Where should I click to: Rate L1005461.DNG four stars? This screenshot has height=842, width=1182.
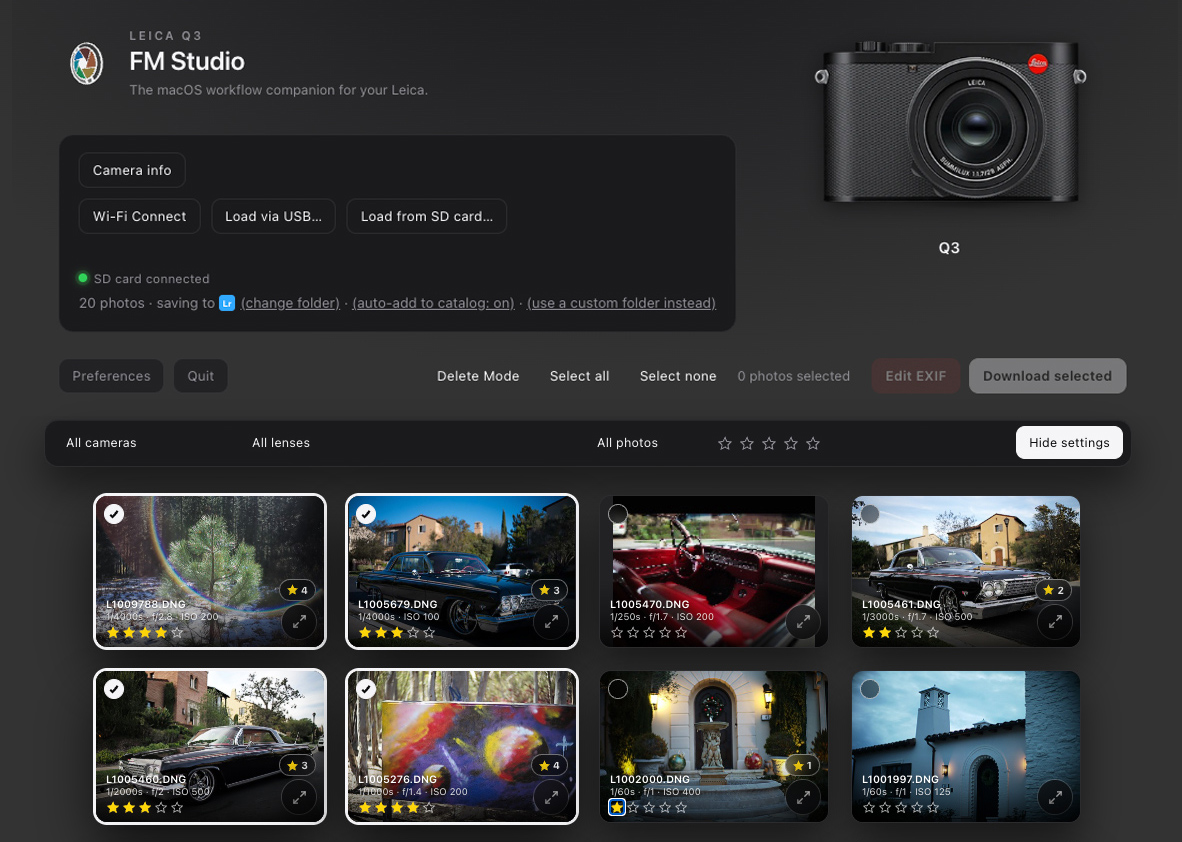pyautogui.click(x=917, y=633)
